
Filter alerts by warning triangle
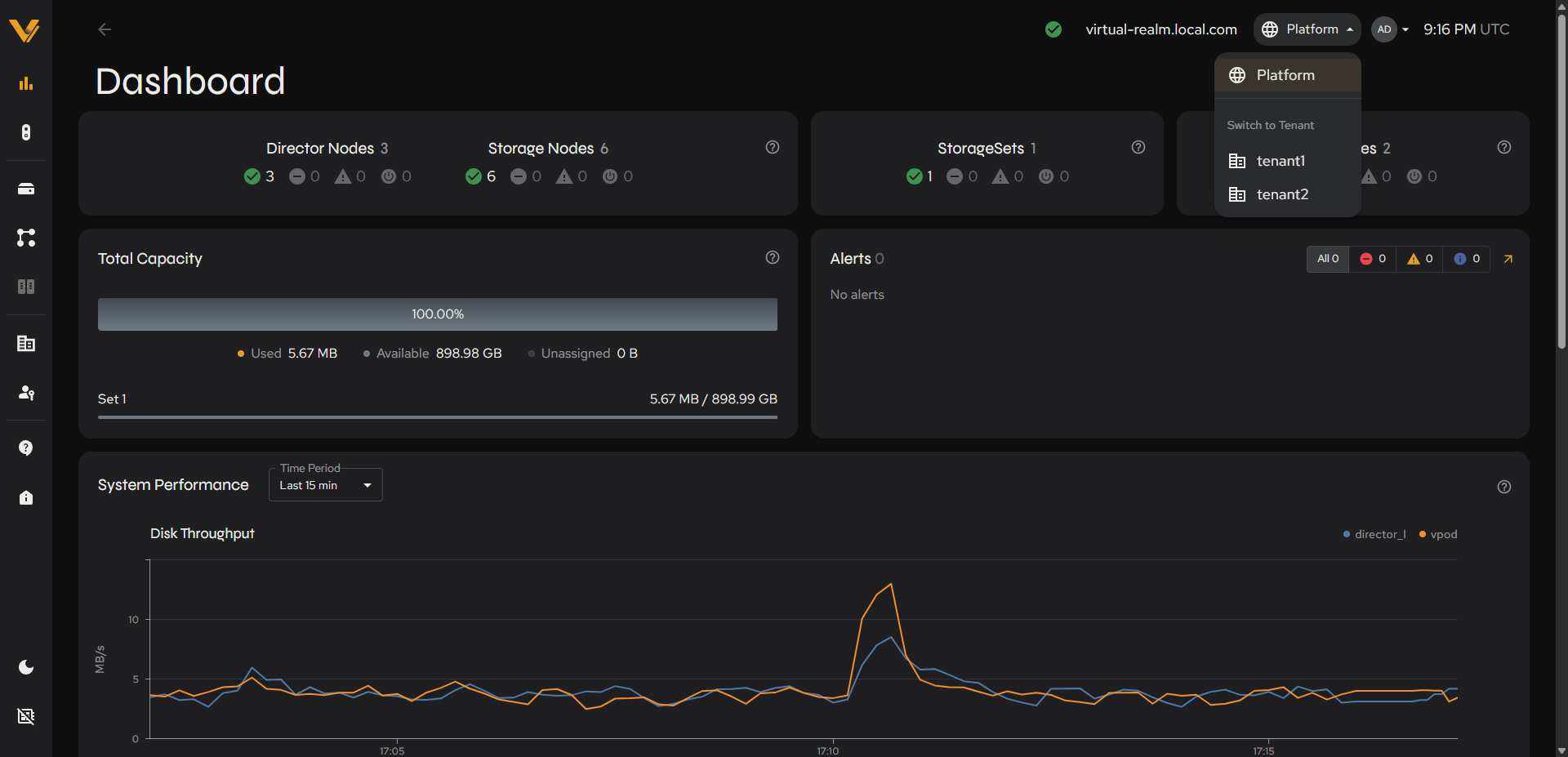point(1420,259)
